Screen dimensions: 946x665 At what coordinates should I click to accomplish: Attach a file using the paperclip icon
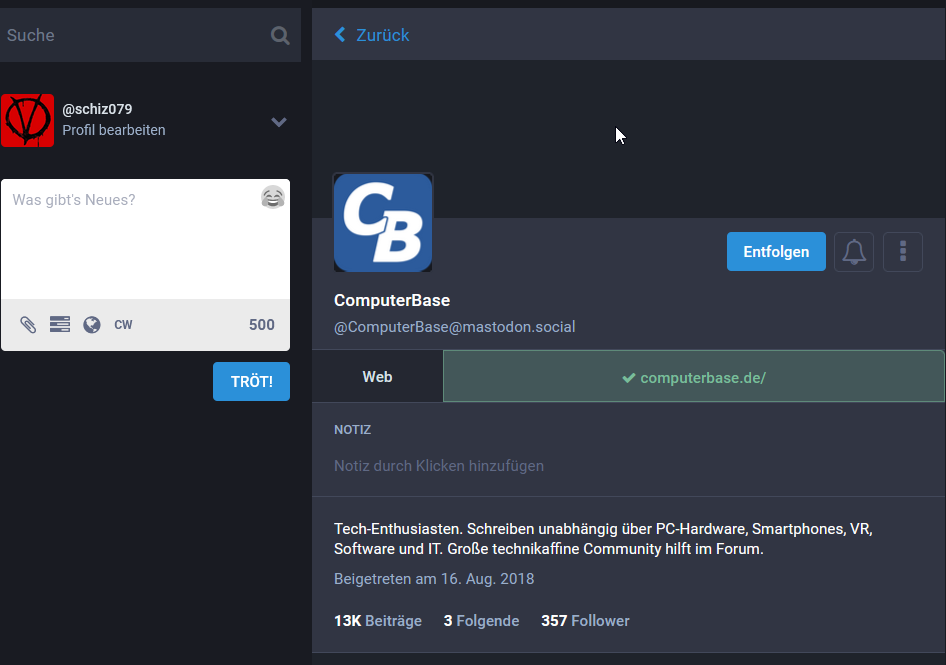coord(27,325)
